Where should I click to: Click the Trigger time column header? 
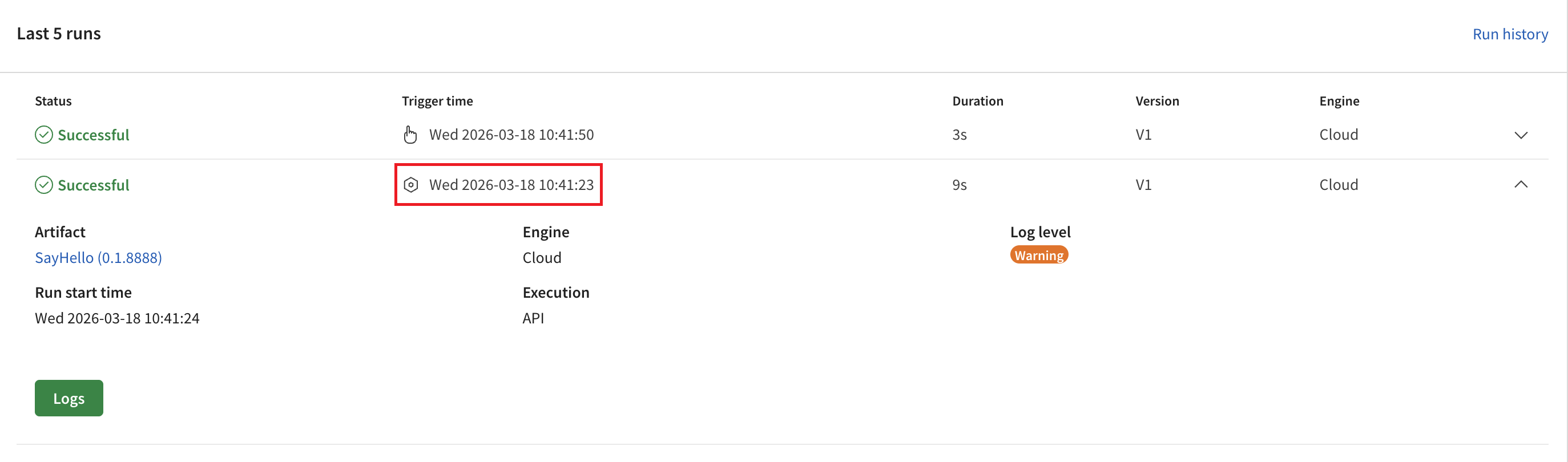coord(437,101)
